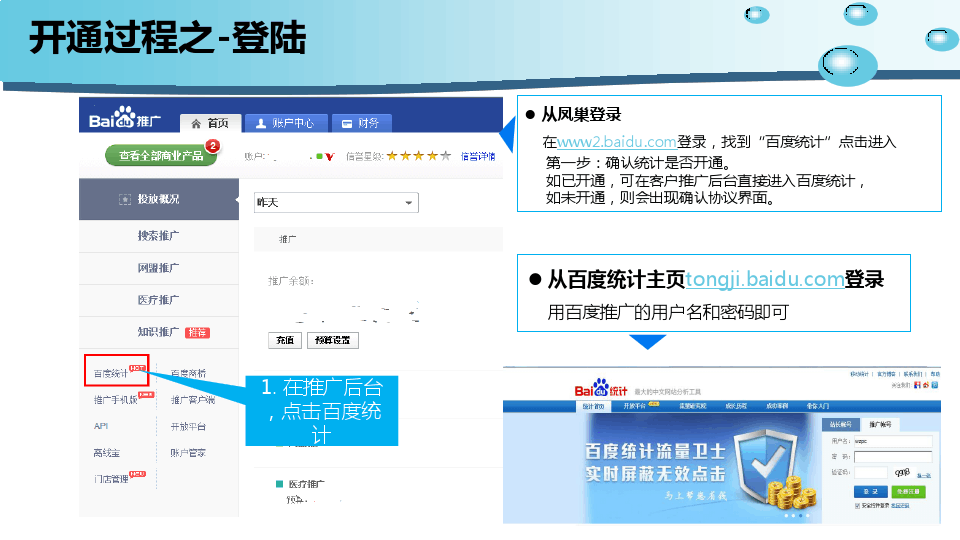960x540 pixels.
Task: Toggle the 安全控件登录 checkbox
Action: pyautogui.click(x=857, y=506)
